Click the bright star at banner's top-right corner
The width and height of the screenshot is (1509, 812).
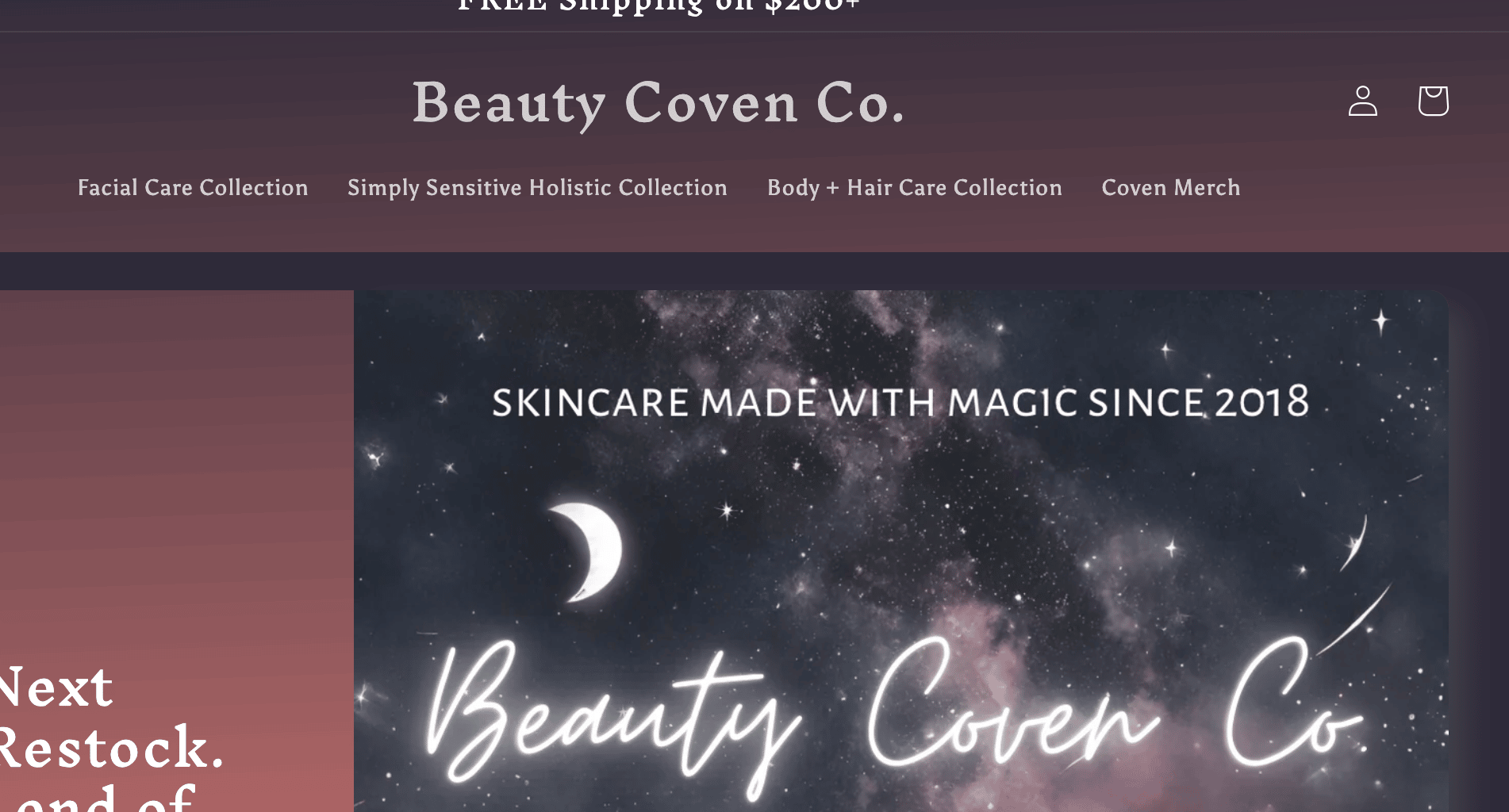[x=1381, y=320]
